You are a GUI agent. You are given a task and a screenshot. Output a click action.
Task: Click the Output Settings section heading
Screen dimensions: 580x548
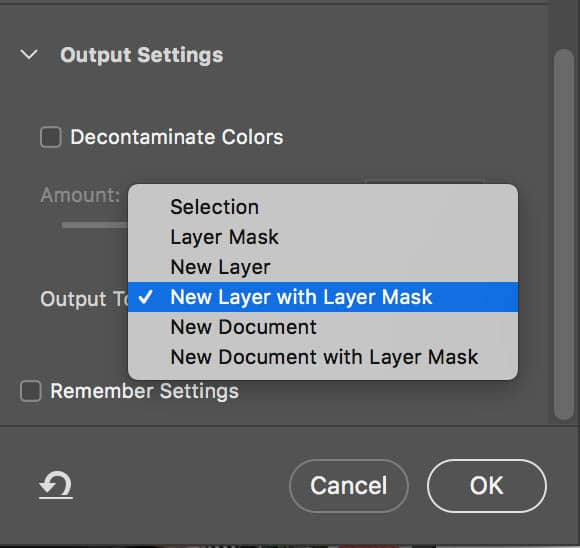(x=142, y=56)
